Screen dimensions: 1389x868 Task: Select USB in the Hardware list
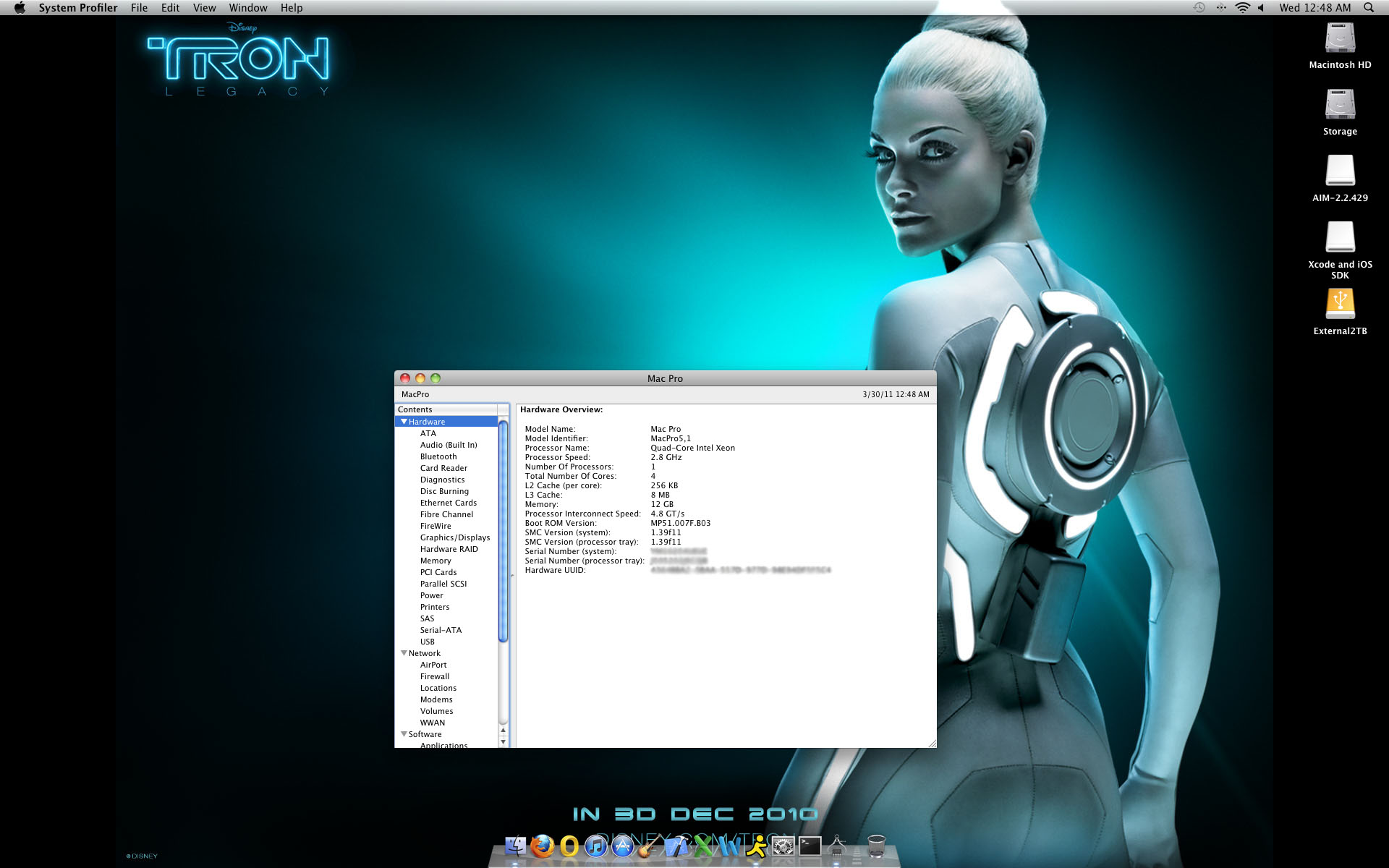coord(427,642)
